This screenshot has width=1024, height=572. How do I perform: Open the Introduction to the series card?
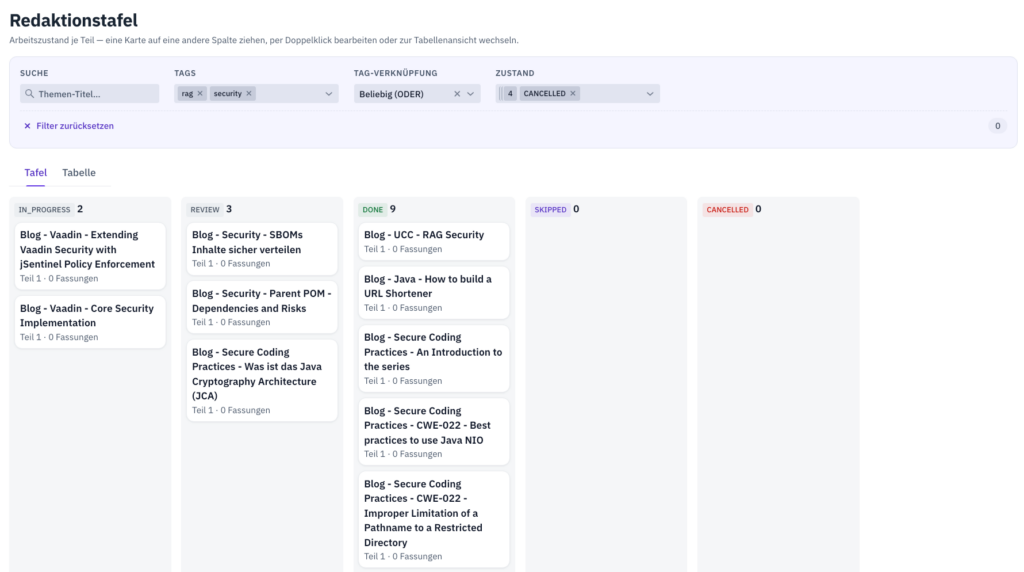point(434,358)
